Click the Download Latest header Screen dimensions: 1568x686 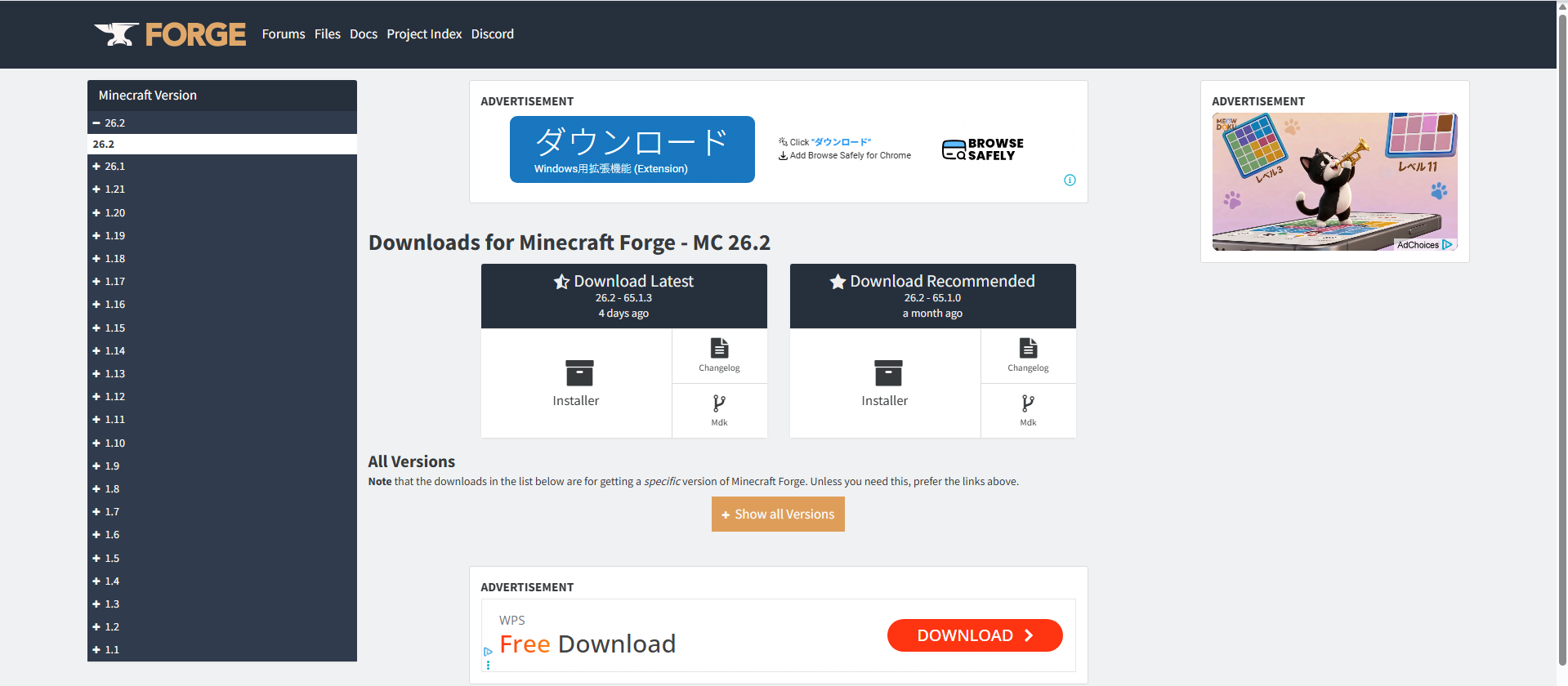pyautogui.click(x=624, y=296)
